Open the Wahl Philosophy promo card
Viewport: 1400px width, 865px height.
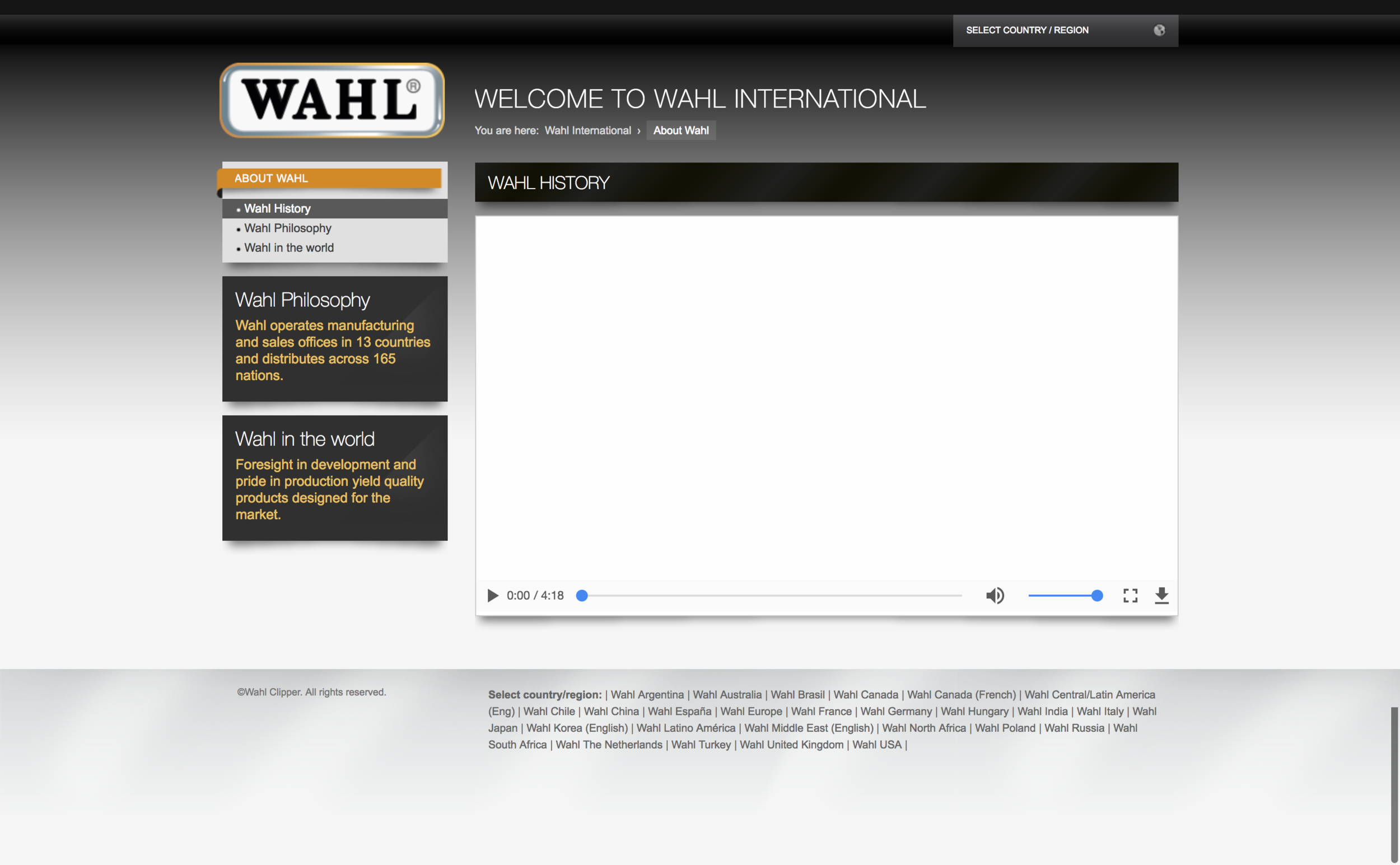tap(335, 339)
